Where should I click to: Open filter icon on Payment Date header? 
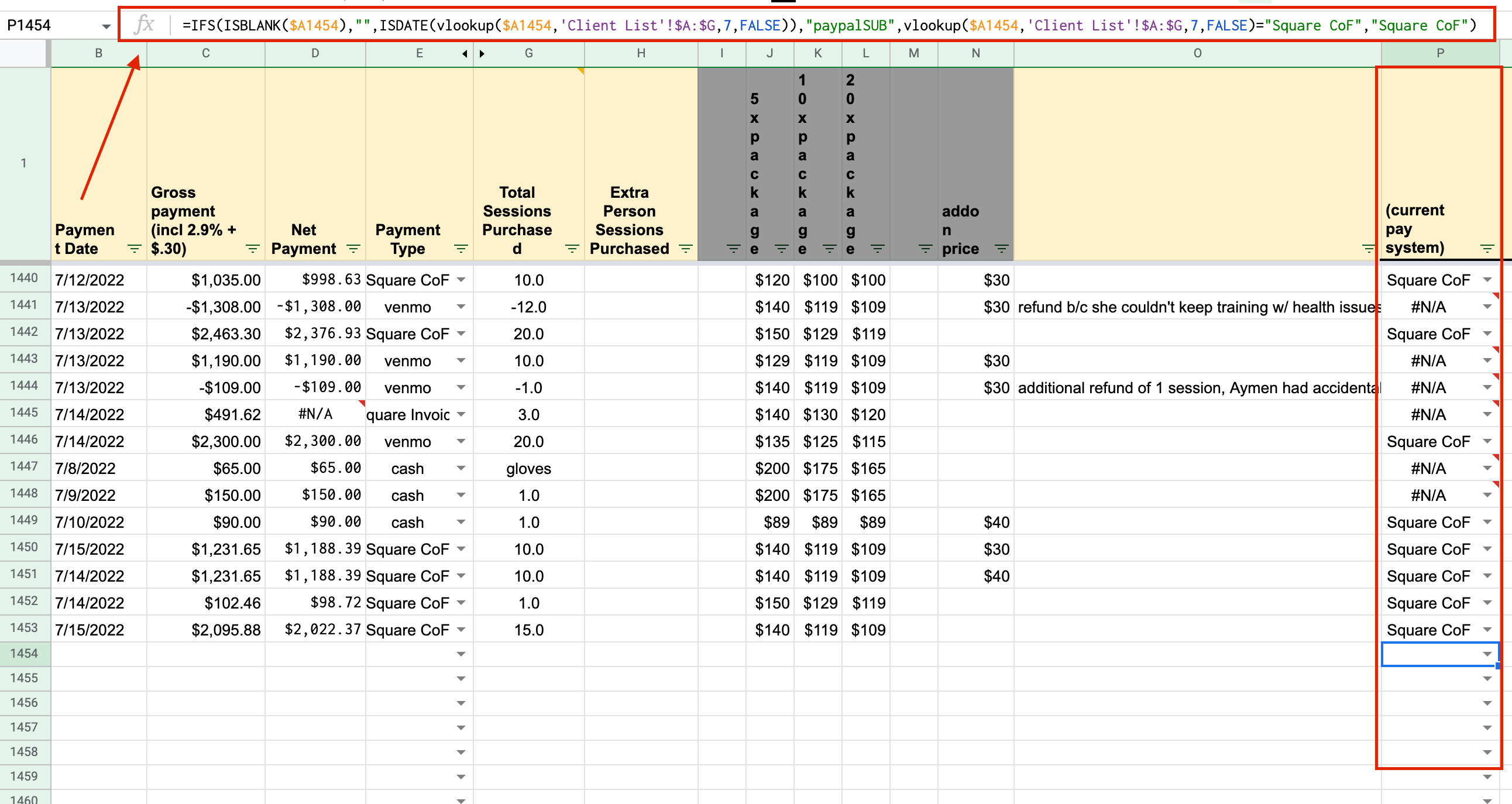[x=135, y=249]
